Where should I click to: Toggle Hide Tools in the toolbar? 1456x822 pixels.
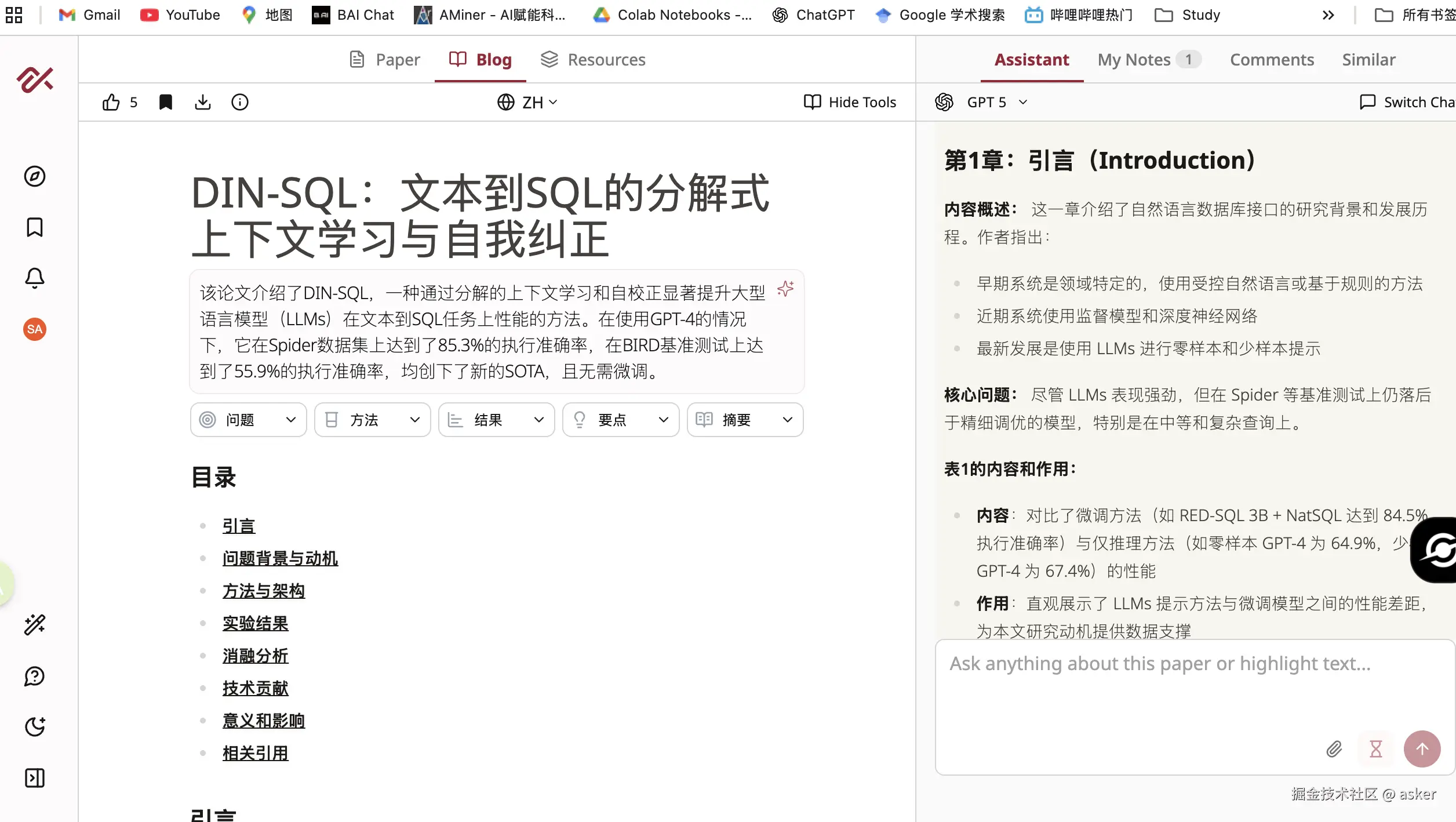click(850, 102)
